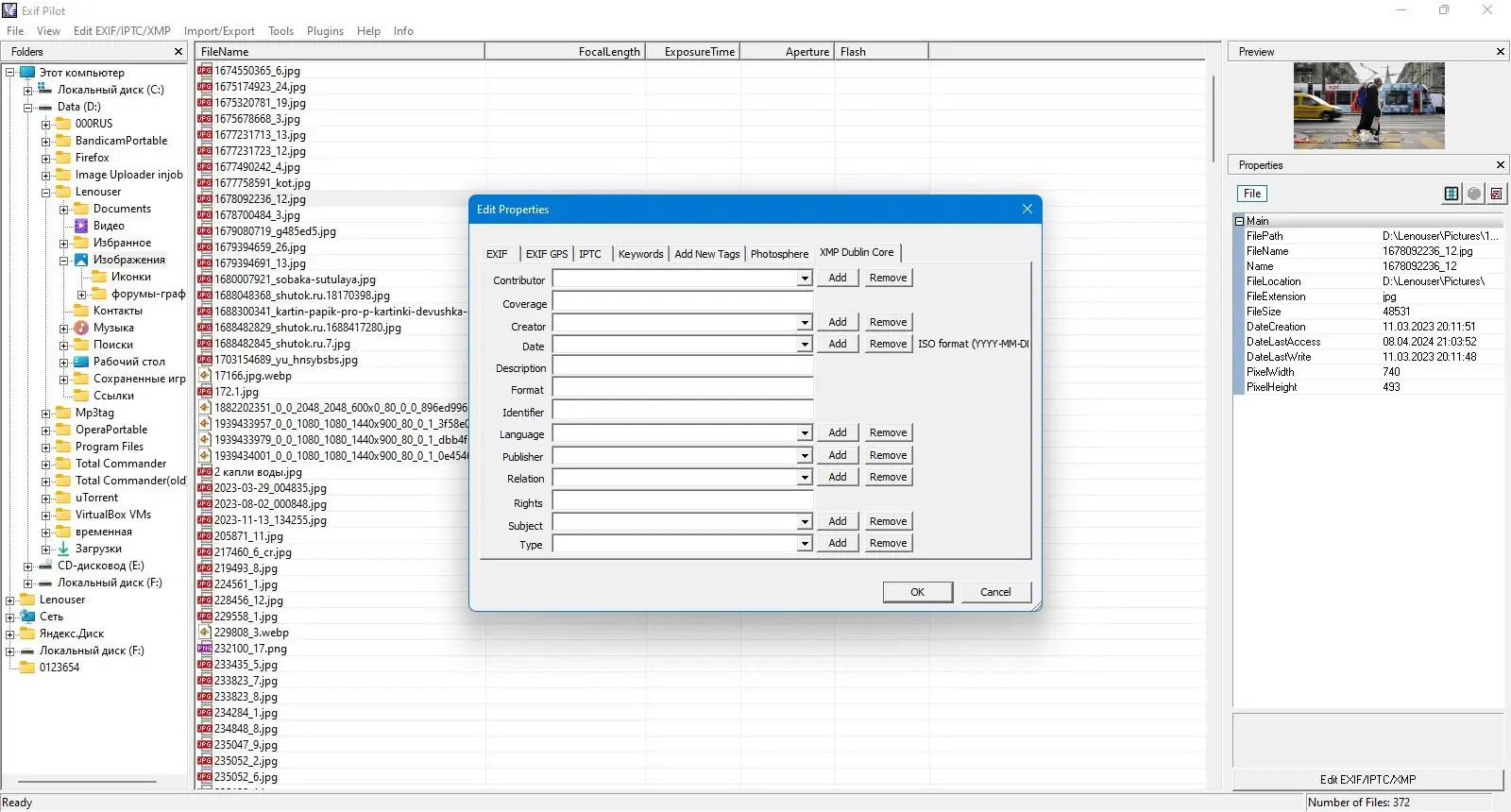
Task: Expand the Documents folder node
Action: tap(63, 210)
